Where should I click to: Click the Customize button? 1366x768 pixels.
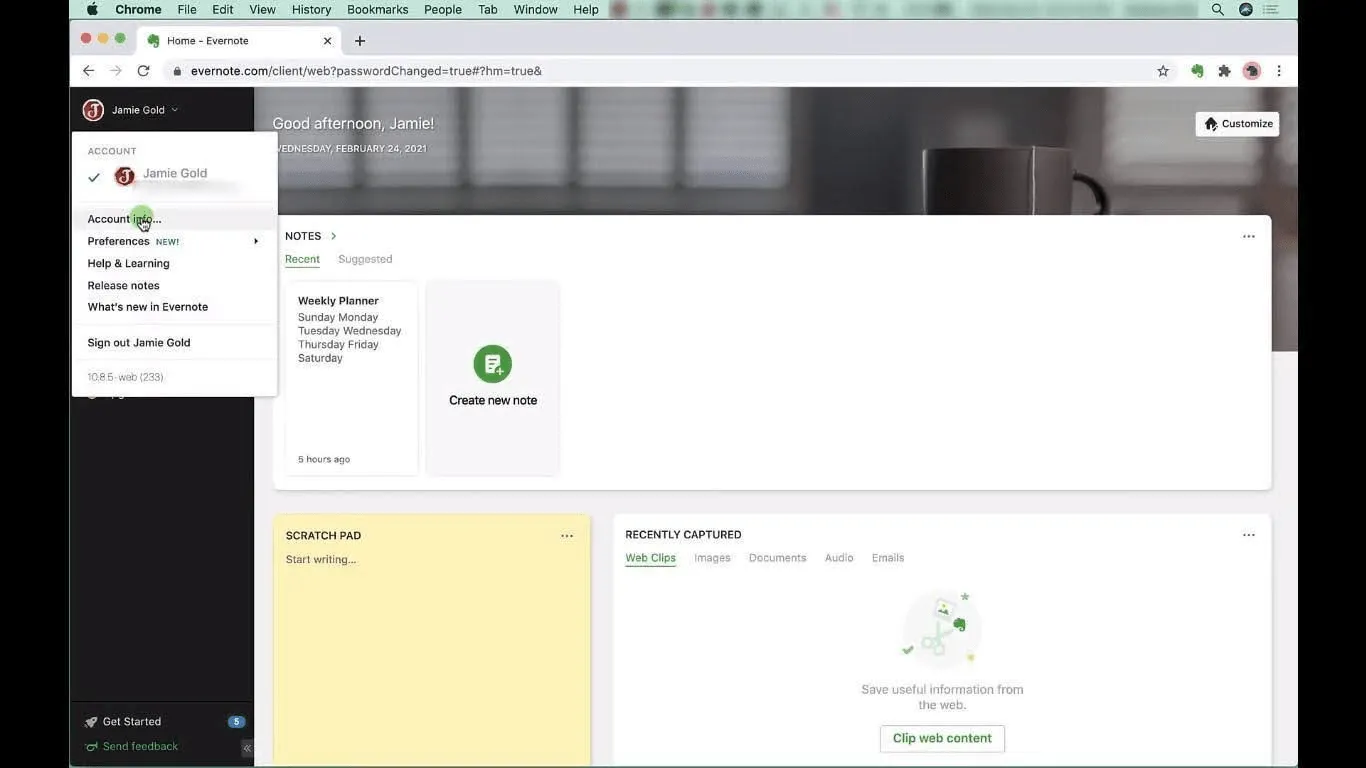[1237, 124]
